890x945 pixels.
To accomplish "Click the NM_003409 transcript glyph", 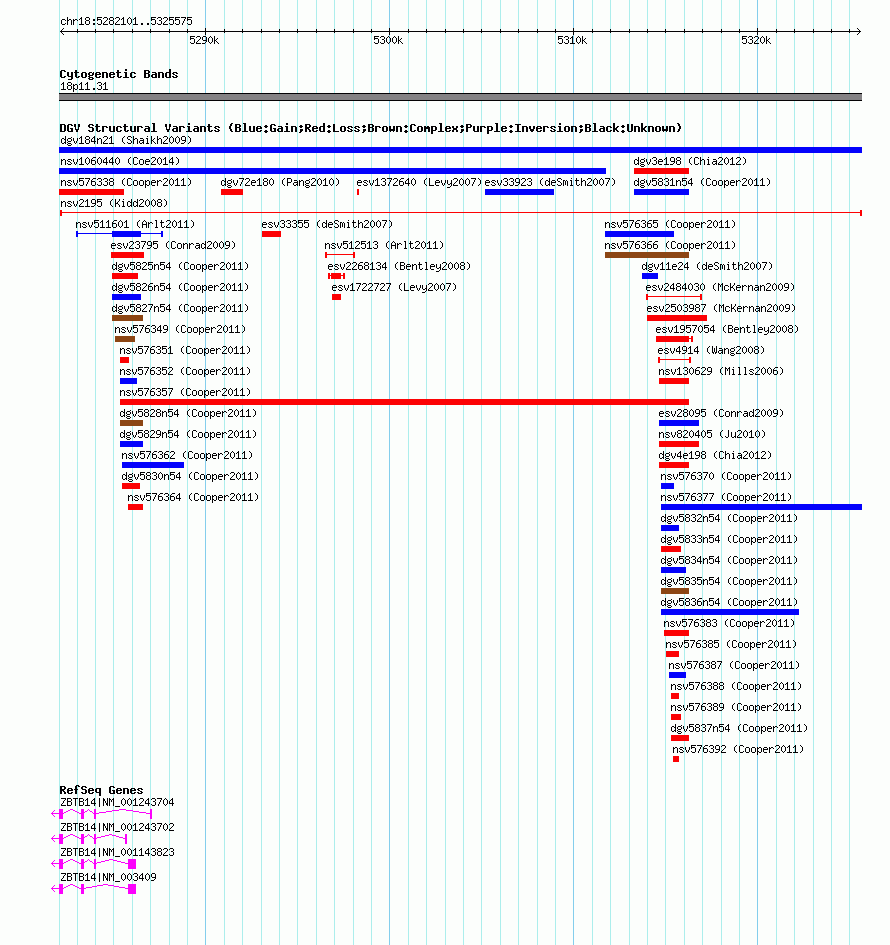I will [x=94, y=889].
